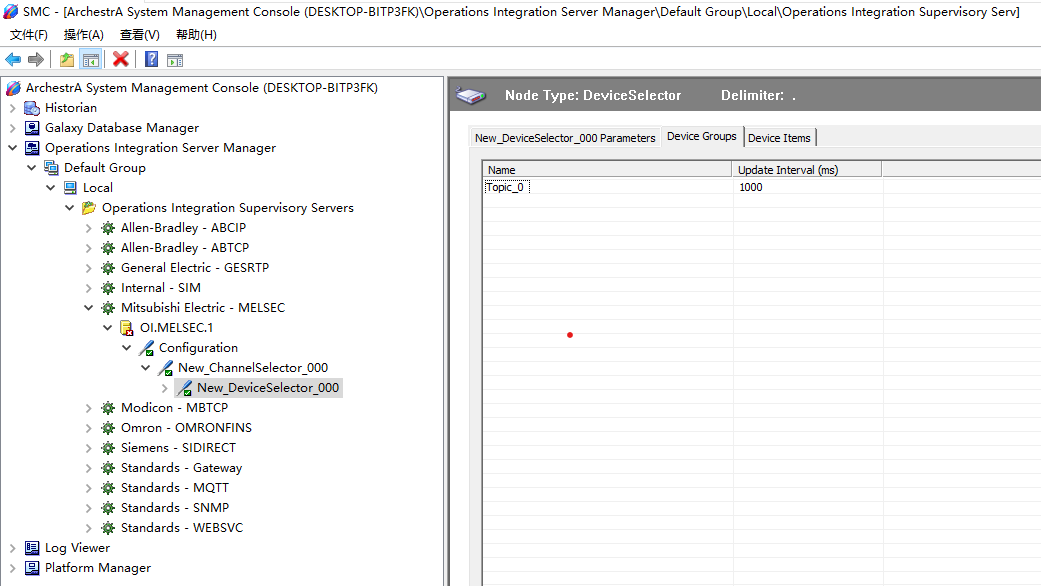Click the red X Delete icon
The width and height of the screenshot is (1041, 586).
pos(120,60)
